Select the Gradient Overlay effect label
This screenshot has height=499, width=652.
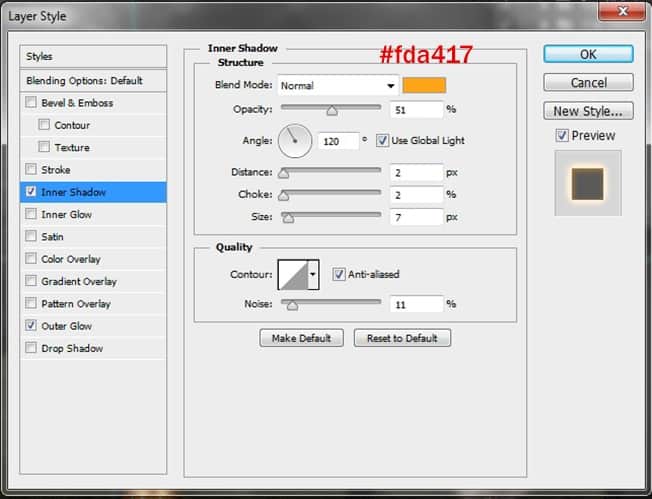tap(79, 282)
